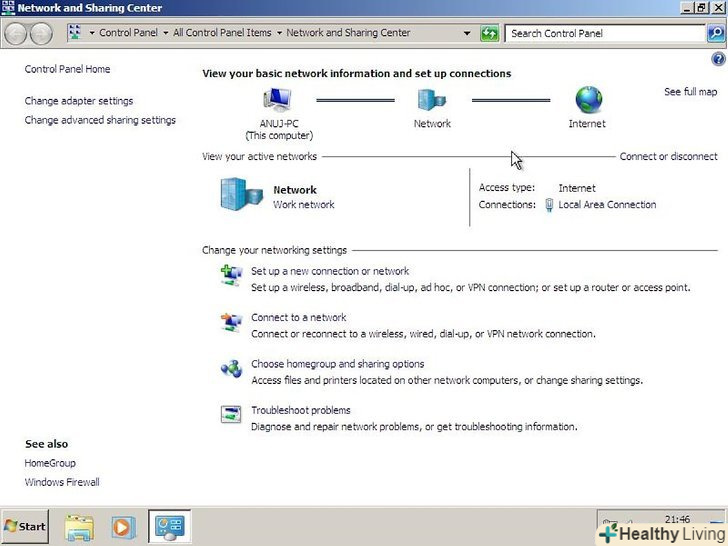Go to Control Panel Home

click(x=67, y=69)
